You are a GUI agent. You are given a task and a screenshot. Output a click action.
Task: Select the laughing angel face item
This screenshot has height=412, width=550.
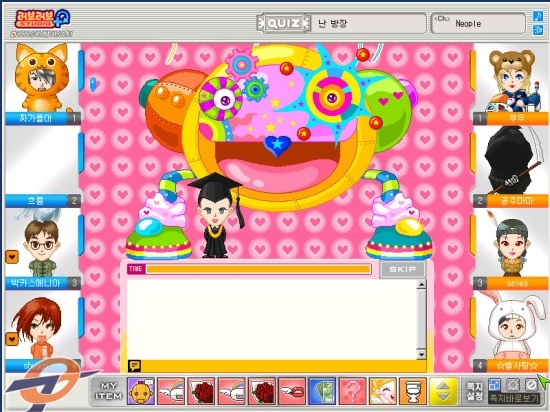click(383, 391)
